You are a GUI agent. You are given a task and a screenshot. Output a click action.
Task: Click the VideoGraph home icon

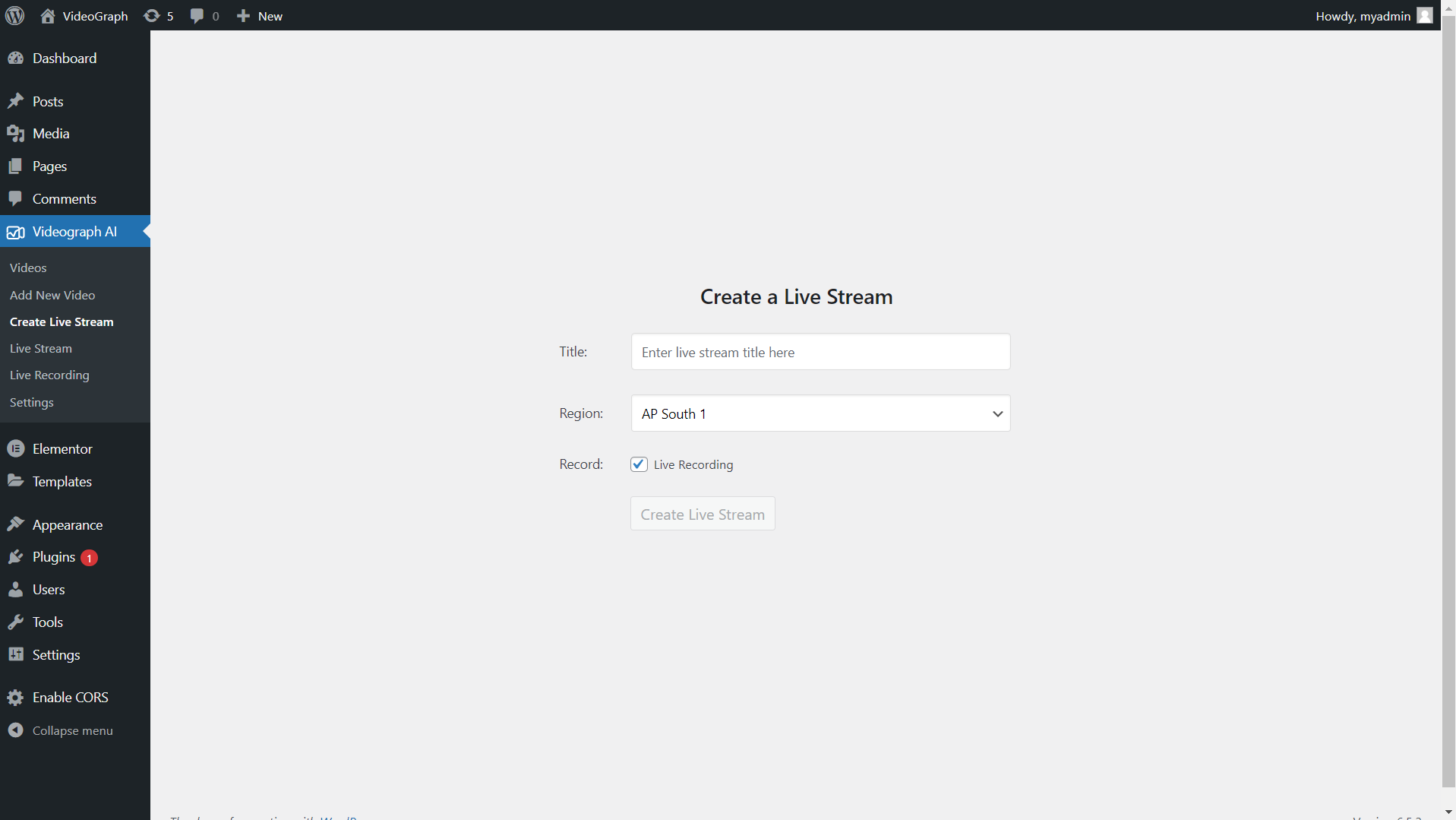pyautogui.click(x=47, y=15)
